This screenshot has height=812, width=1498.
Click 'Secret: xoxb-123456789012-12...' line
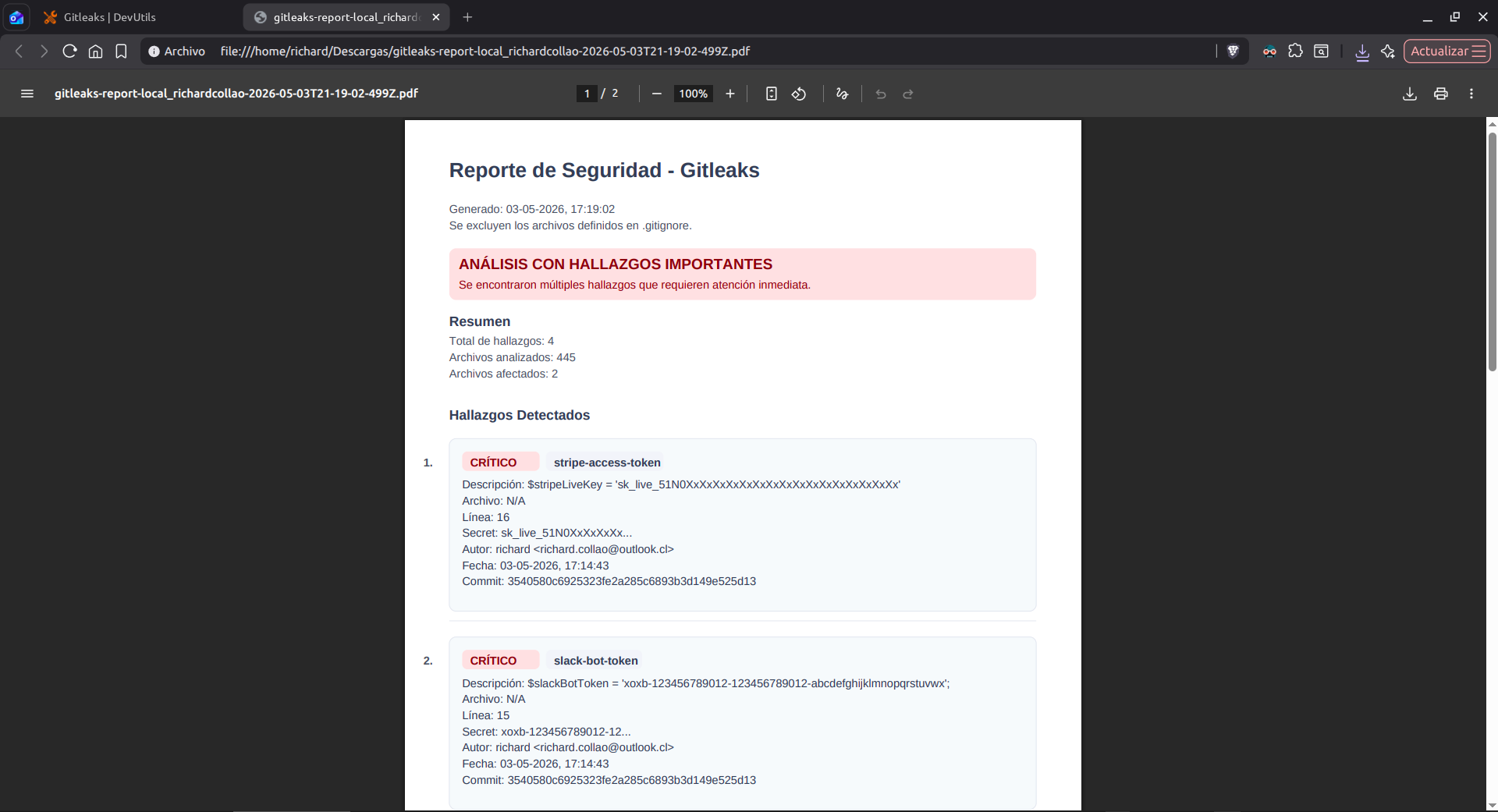546,732
